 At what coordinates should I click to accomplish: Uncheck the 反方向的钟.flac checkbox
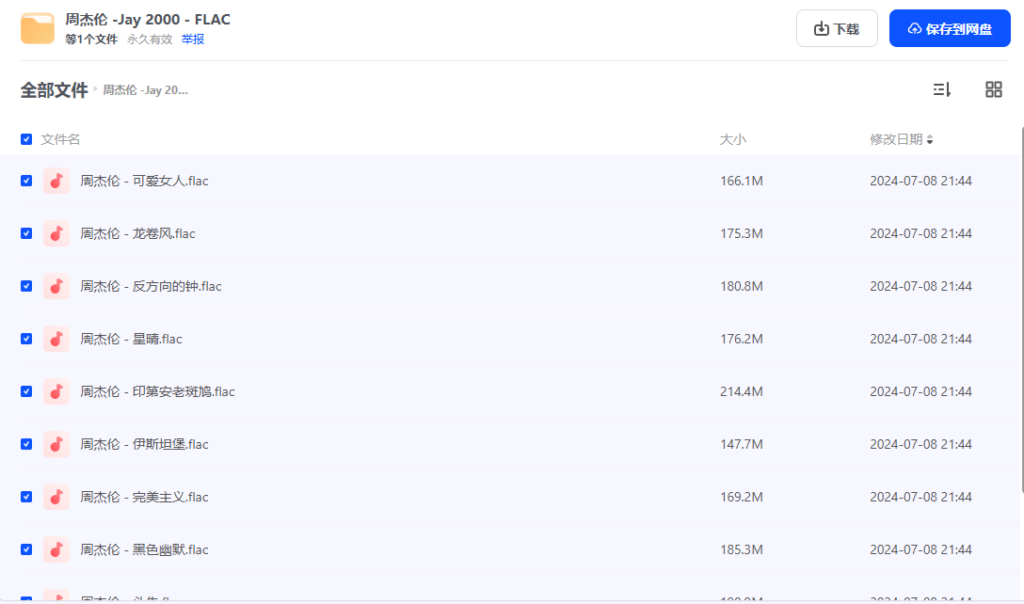click(26, 286)
